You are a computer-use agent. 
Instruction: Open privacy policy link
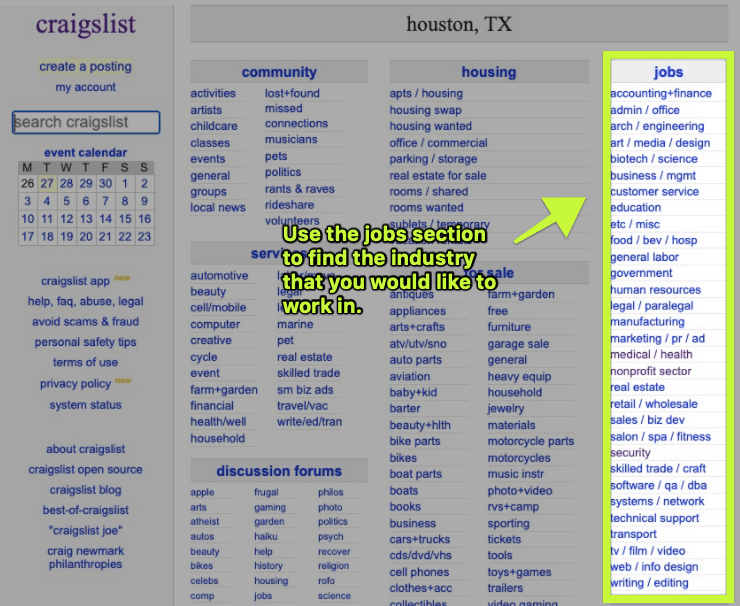click(x=76, y=384)
